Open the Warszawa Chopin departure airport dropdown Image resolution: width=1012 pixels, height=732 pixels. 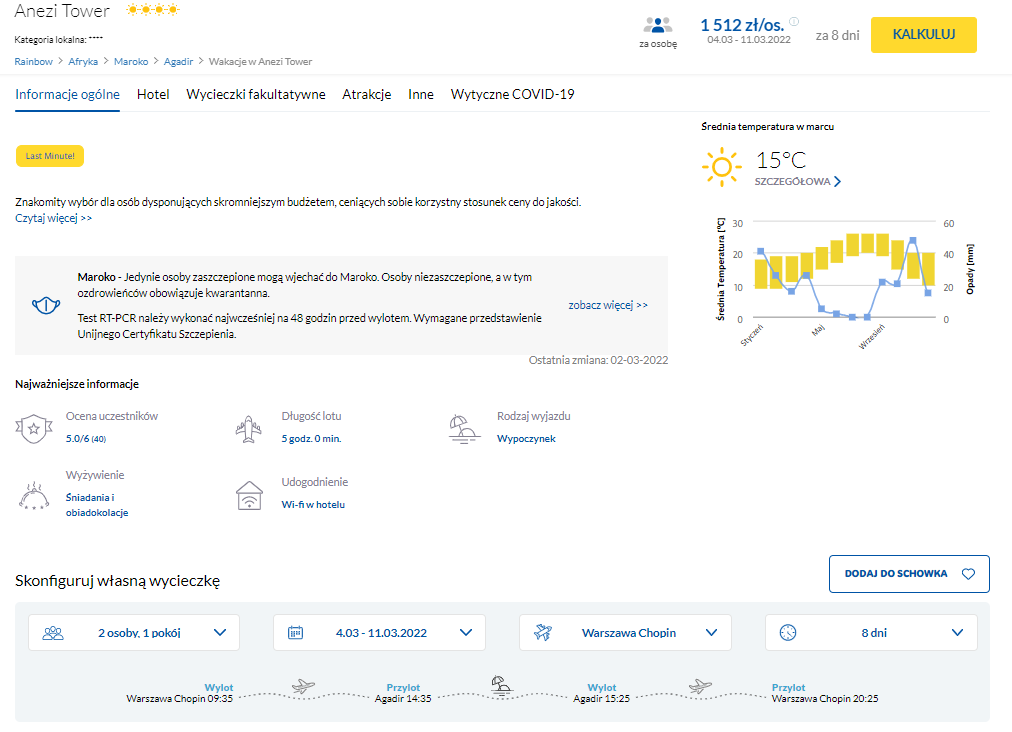(625, 632)
